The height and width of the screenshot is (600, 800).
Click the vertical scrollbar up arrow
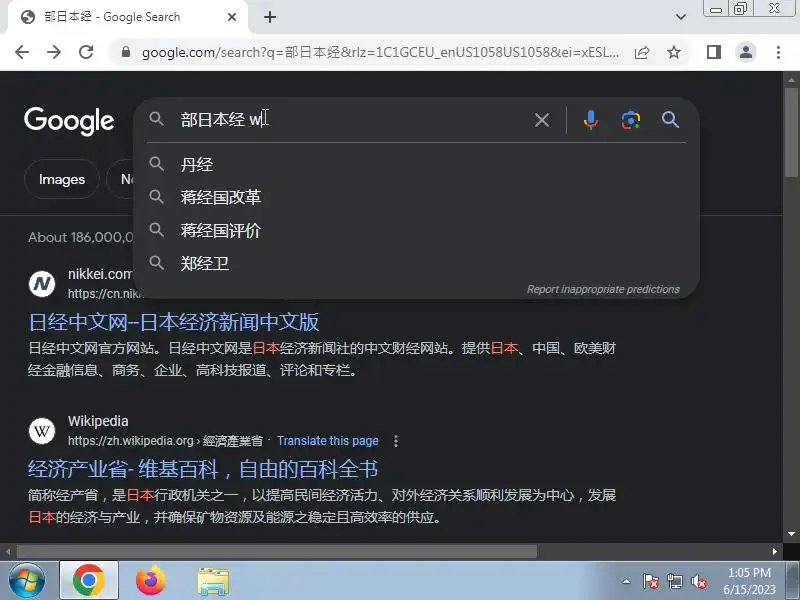pos(791,80)
